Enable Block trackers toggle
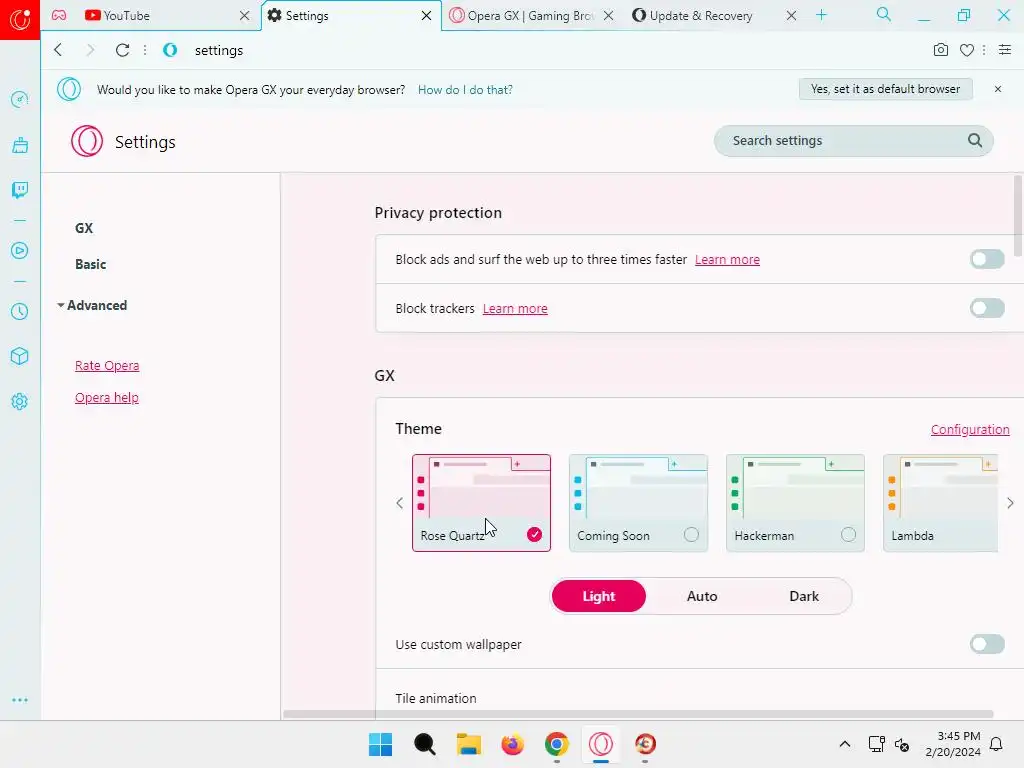This screenshot has width=1024, height=768. coord(987,308)
